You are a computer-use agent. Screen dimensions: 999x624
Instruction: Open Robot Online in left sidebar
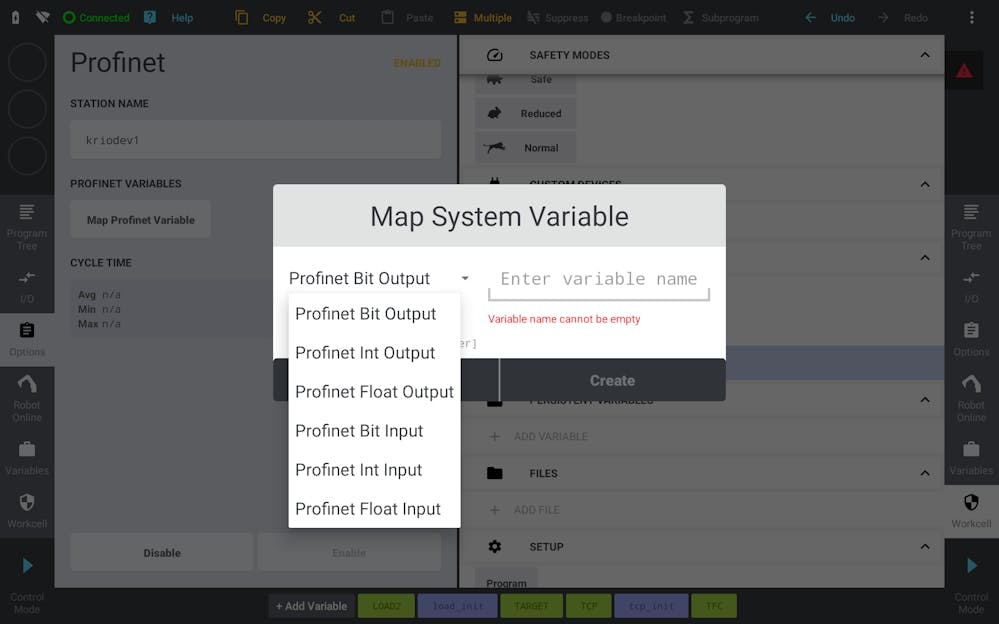coord(27,398)
